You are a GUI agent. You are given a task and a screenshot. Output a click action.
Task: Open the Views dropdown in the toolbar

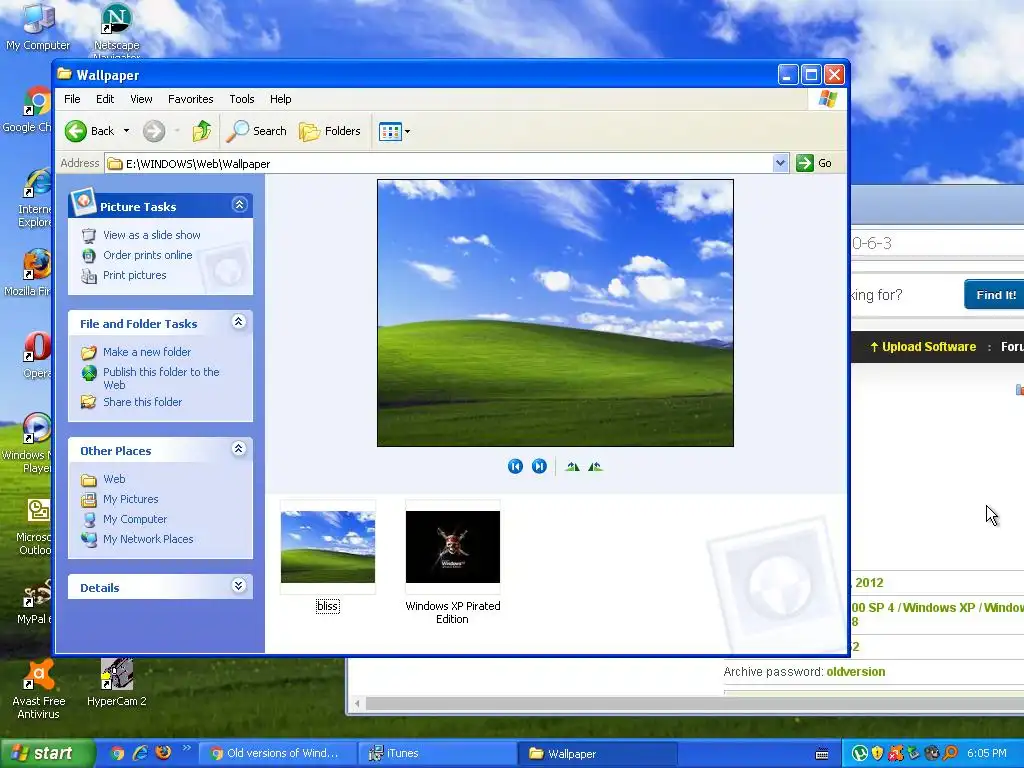click(x=394, y=131)
